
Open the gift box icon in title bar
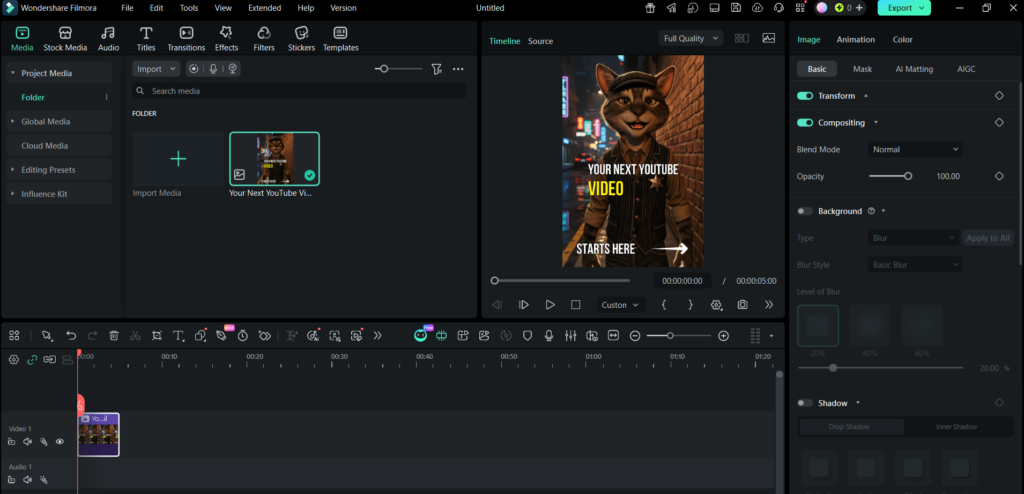[x=650, y=8]
